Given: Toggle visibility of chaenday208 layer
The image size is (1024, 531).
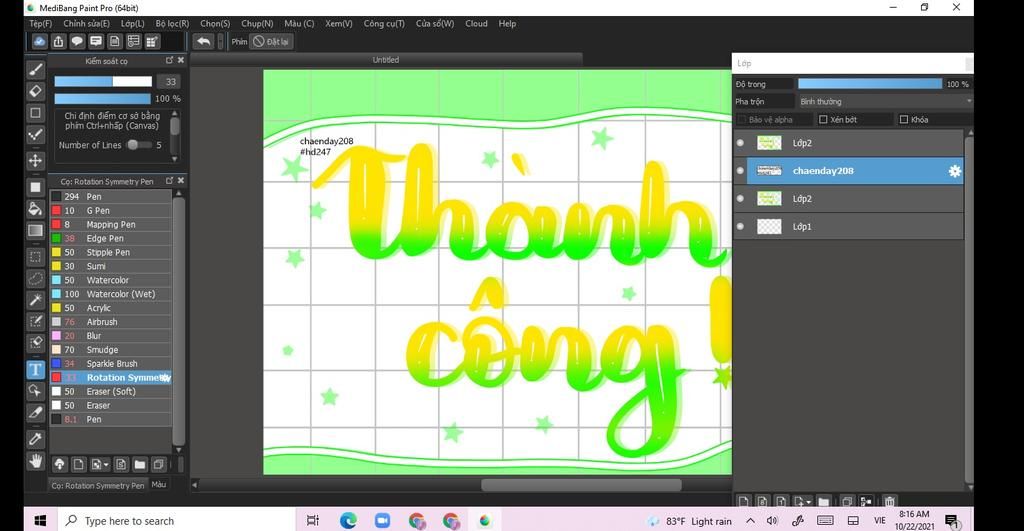Looking at the screenshot, I should click(x=740, y=170).
